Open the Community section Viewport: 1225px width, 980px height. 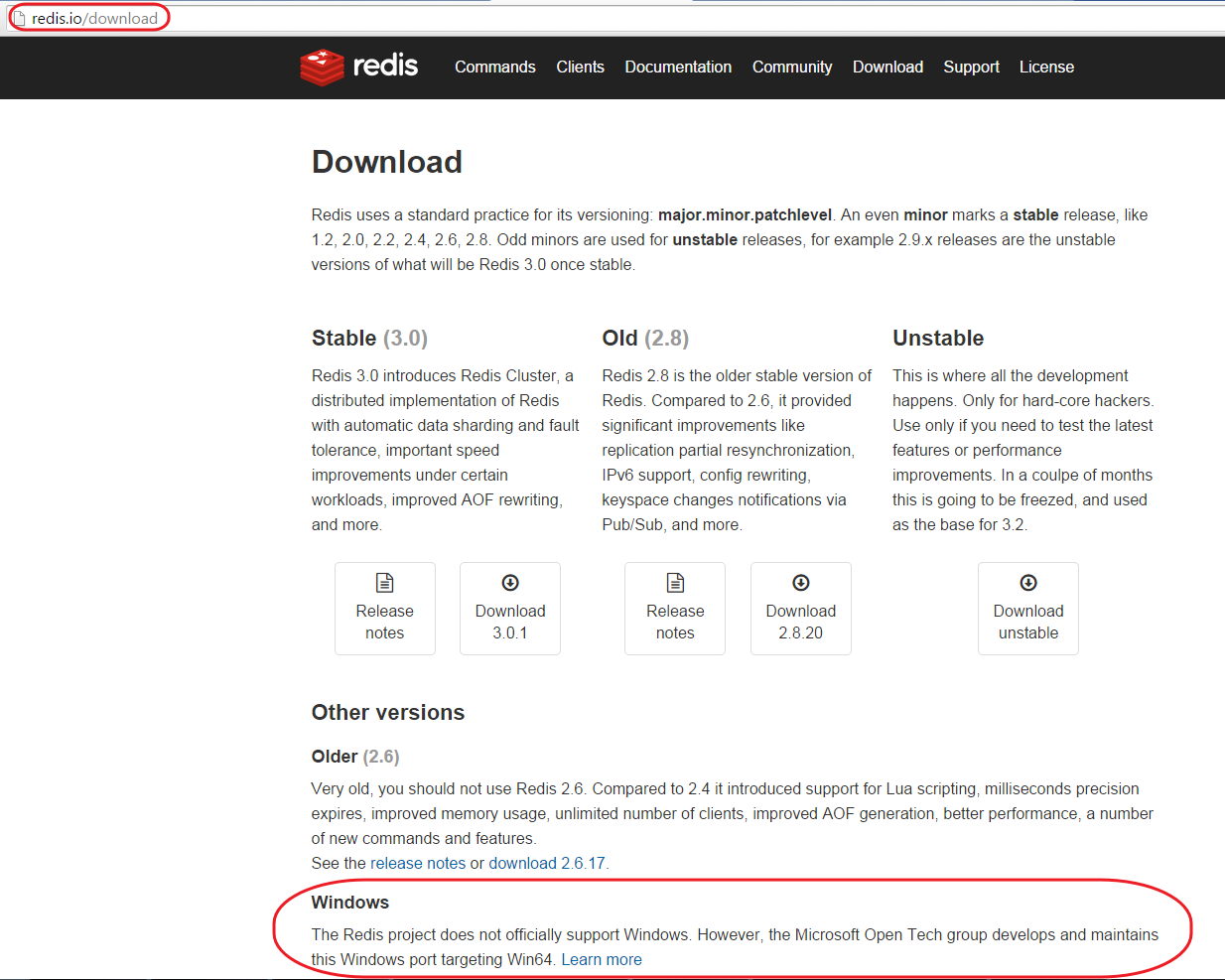(792, 67)
